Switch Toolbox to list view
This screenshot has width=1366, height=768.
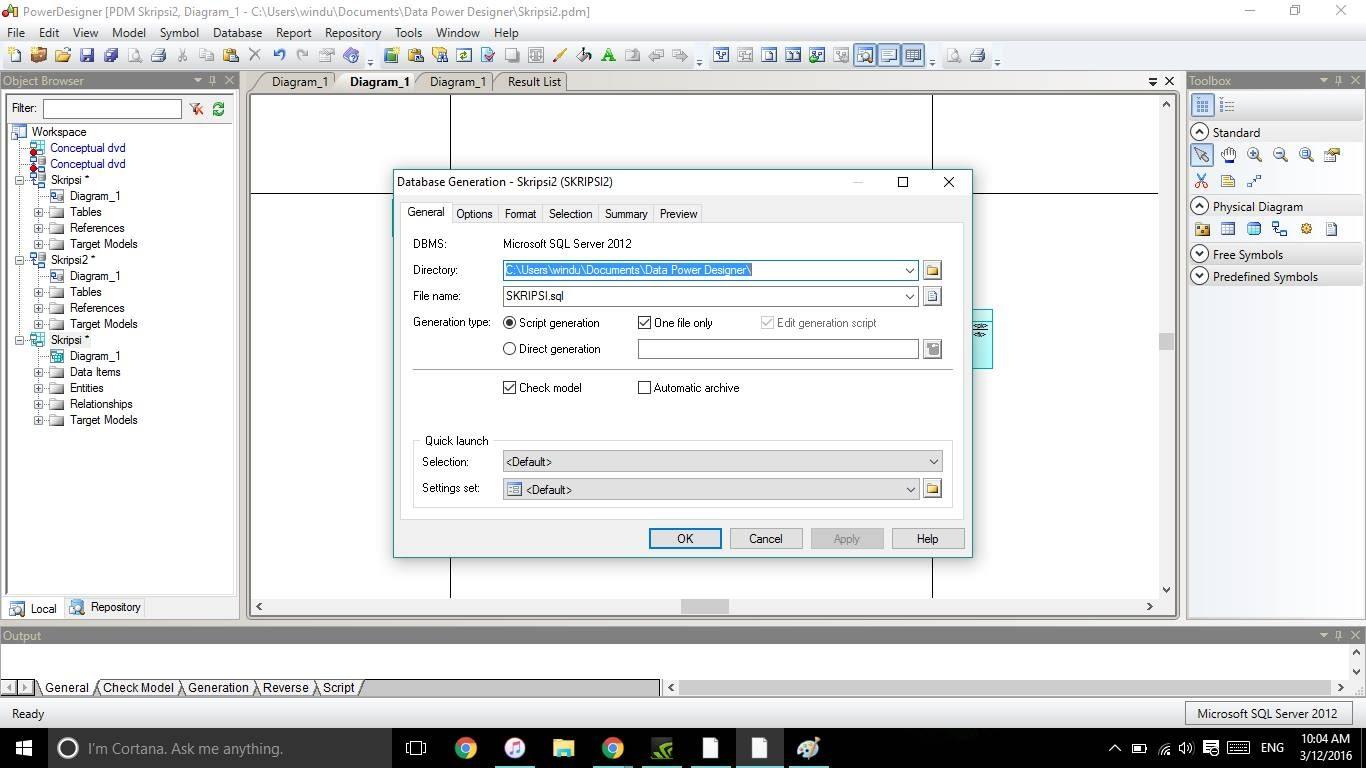pos(1227,105)
